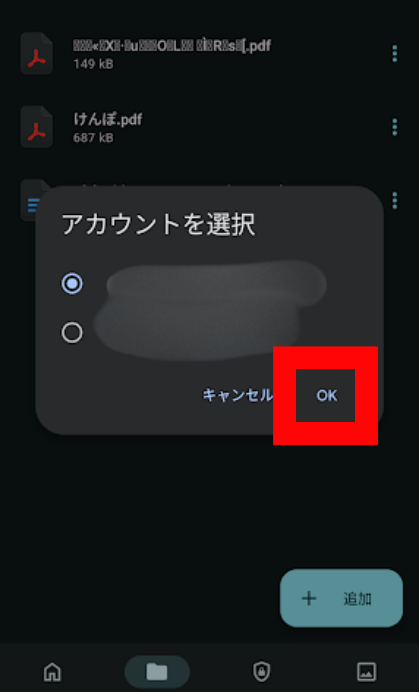The height and width of the screenshot is (693, 420).
Task: Open the image gallery tab icon
Action: (367, 671)
